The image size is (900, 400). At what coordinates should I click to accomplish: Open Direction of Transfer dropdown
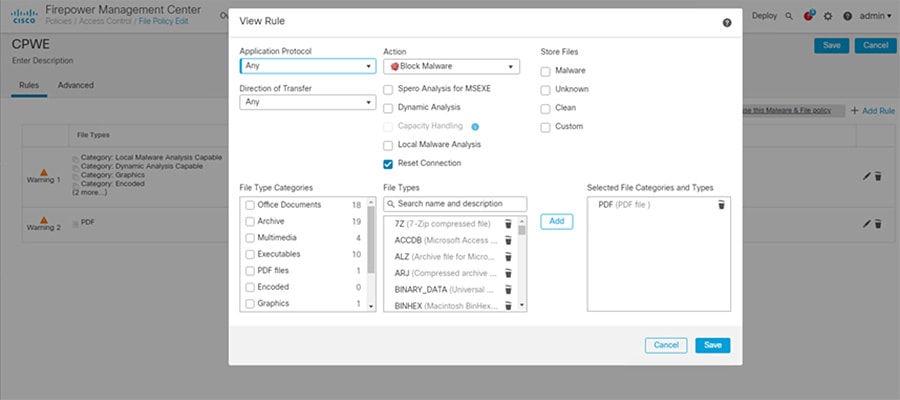coord(308,102)
